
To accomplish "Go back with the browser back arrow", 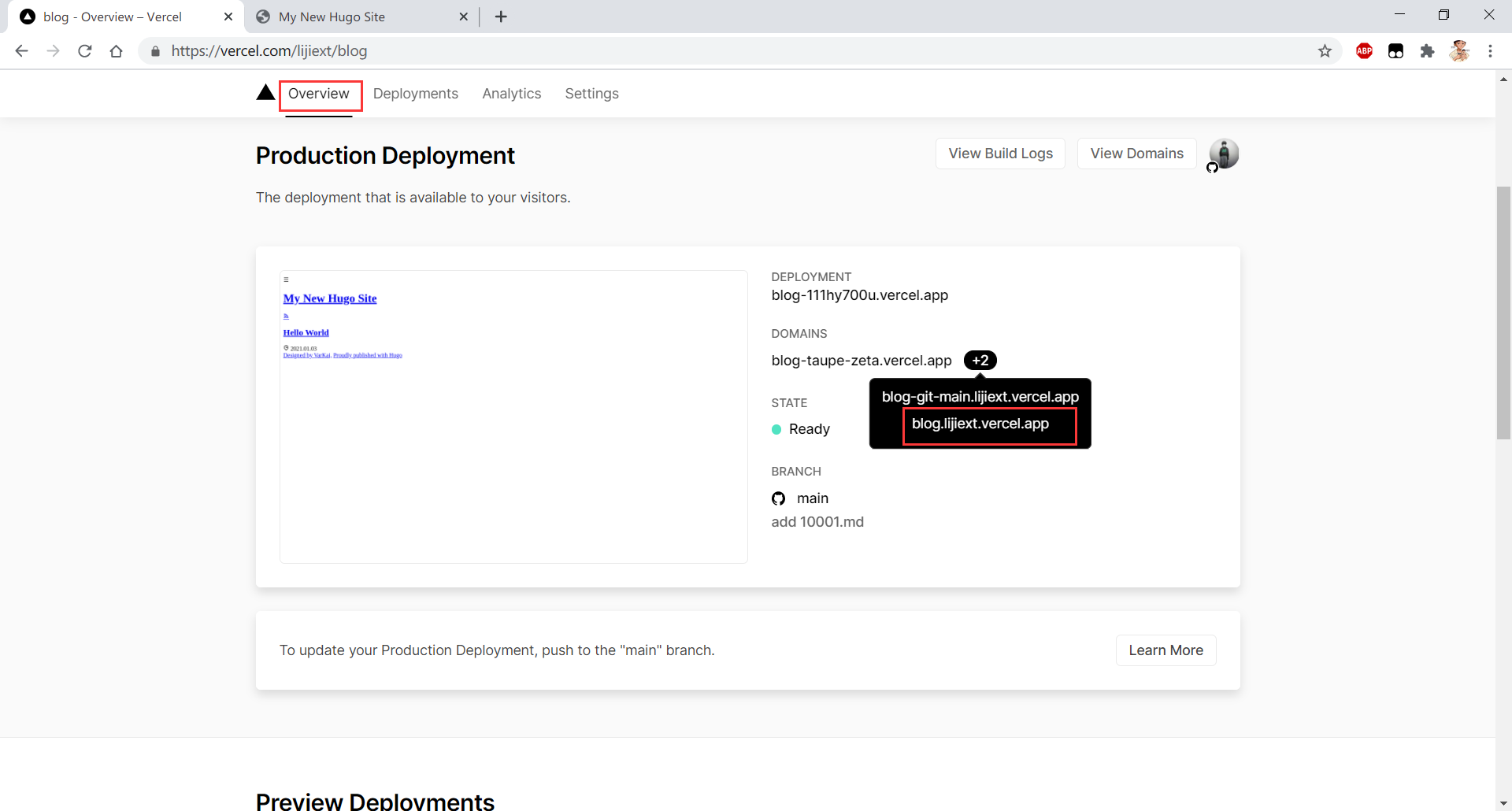I will (21, 51).
